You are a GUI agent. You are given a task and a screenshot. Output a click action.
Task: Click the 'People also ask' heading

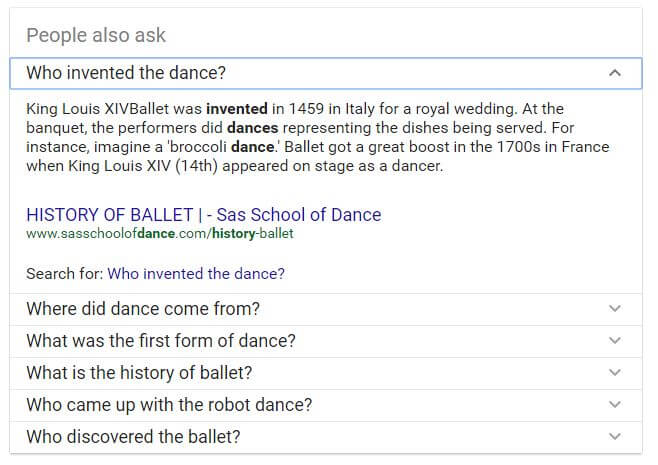(x=96, y=35)
